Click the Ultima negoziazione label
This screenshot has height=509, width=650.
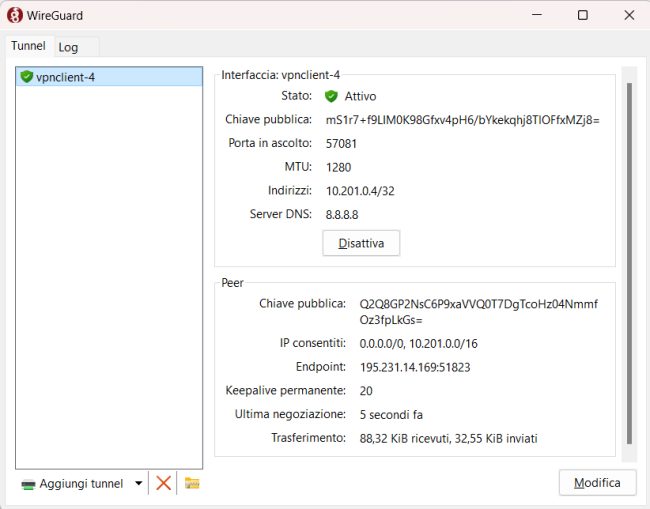pos(290,414)
